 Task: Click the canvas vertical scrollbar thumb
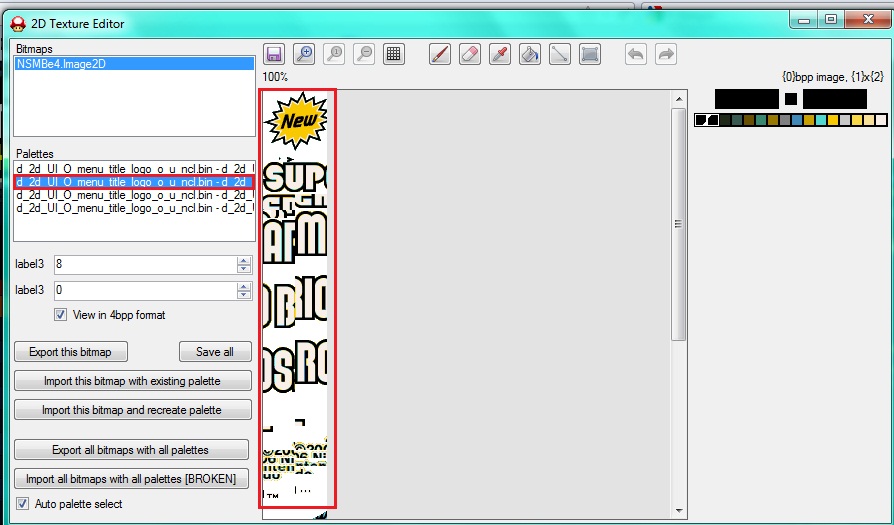[678, 224]
